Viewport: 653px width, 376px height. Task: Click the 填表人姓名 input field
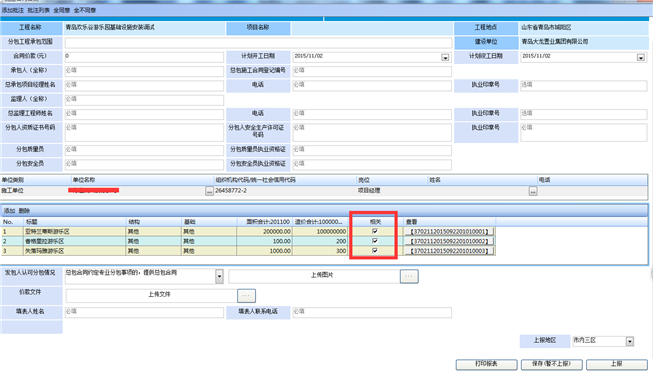pos(144,312)
